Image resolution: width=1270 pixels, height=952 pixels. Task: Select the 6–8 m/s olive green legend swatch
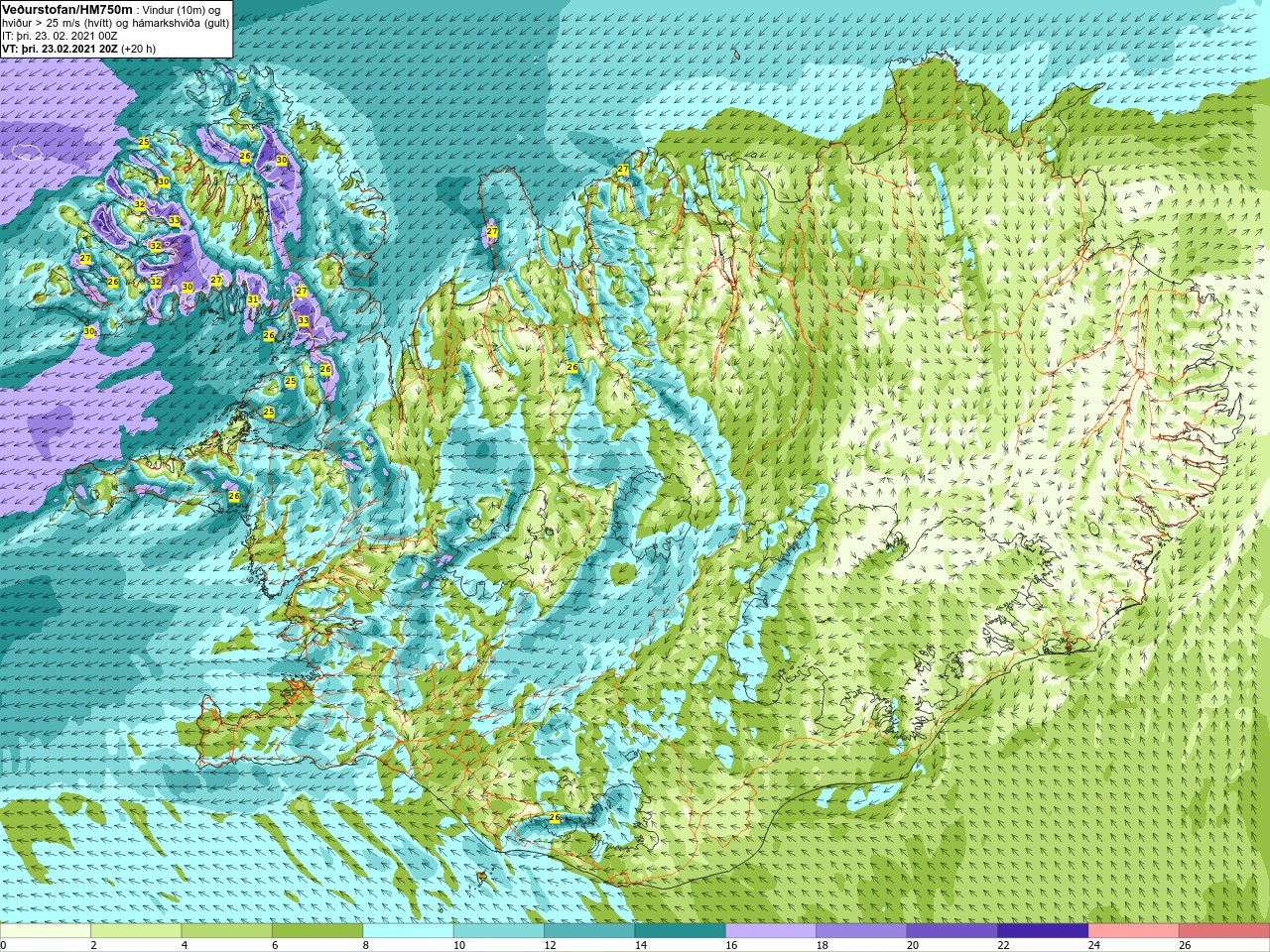[x=317, y=931]
